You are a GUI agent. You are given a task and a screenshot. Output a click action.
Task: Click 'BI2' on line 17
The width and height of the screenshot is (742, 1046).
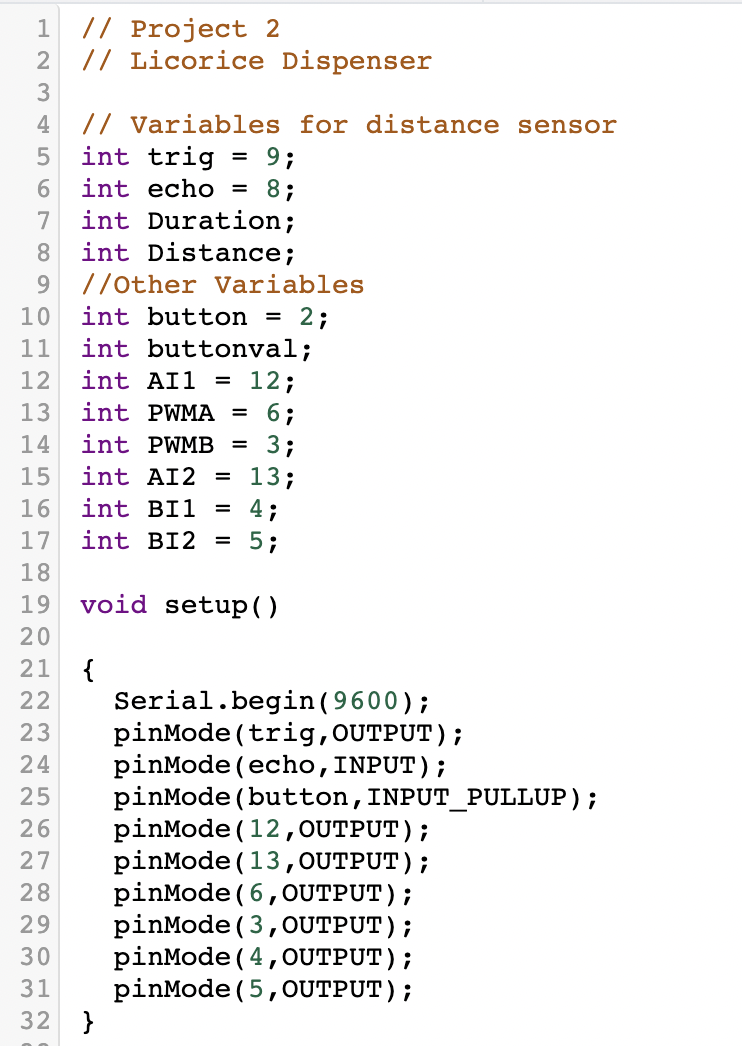click(x=172, y=541)
